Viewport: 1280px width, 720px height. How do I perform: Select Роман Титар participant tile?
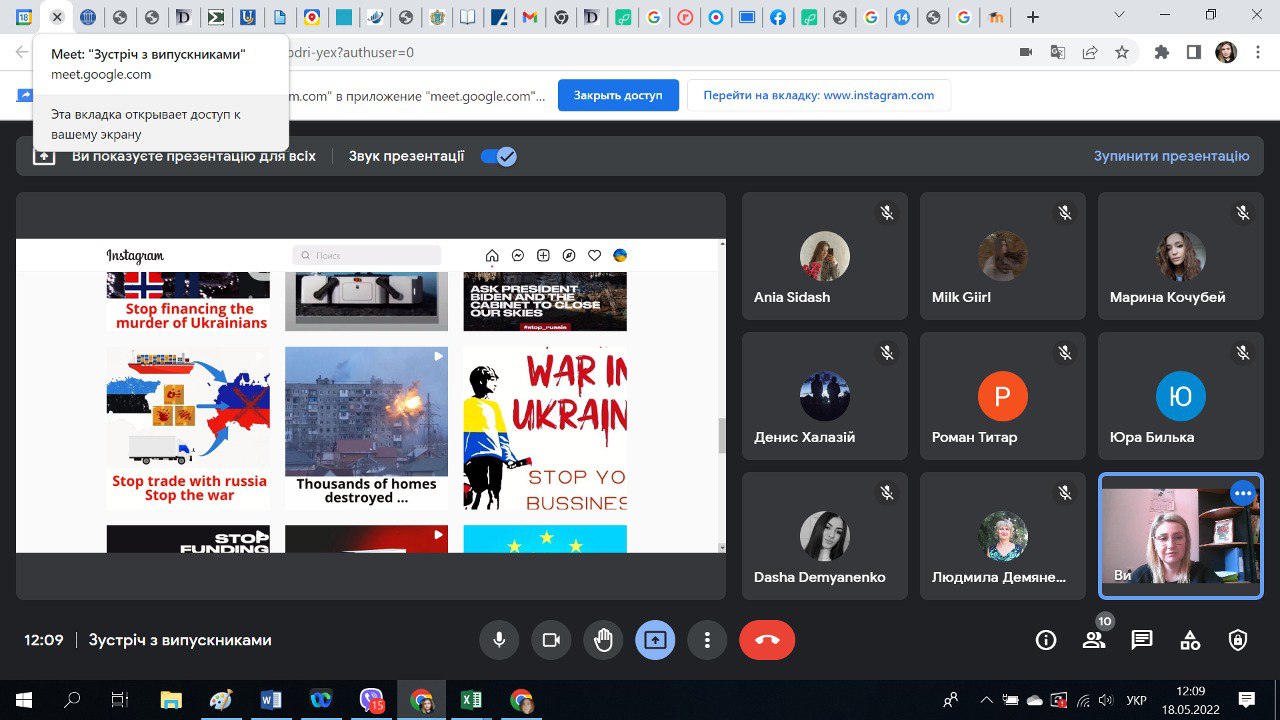pyautogui.click(x=1003, y=396)
